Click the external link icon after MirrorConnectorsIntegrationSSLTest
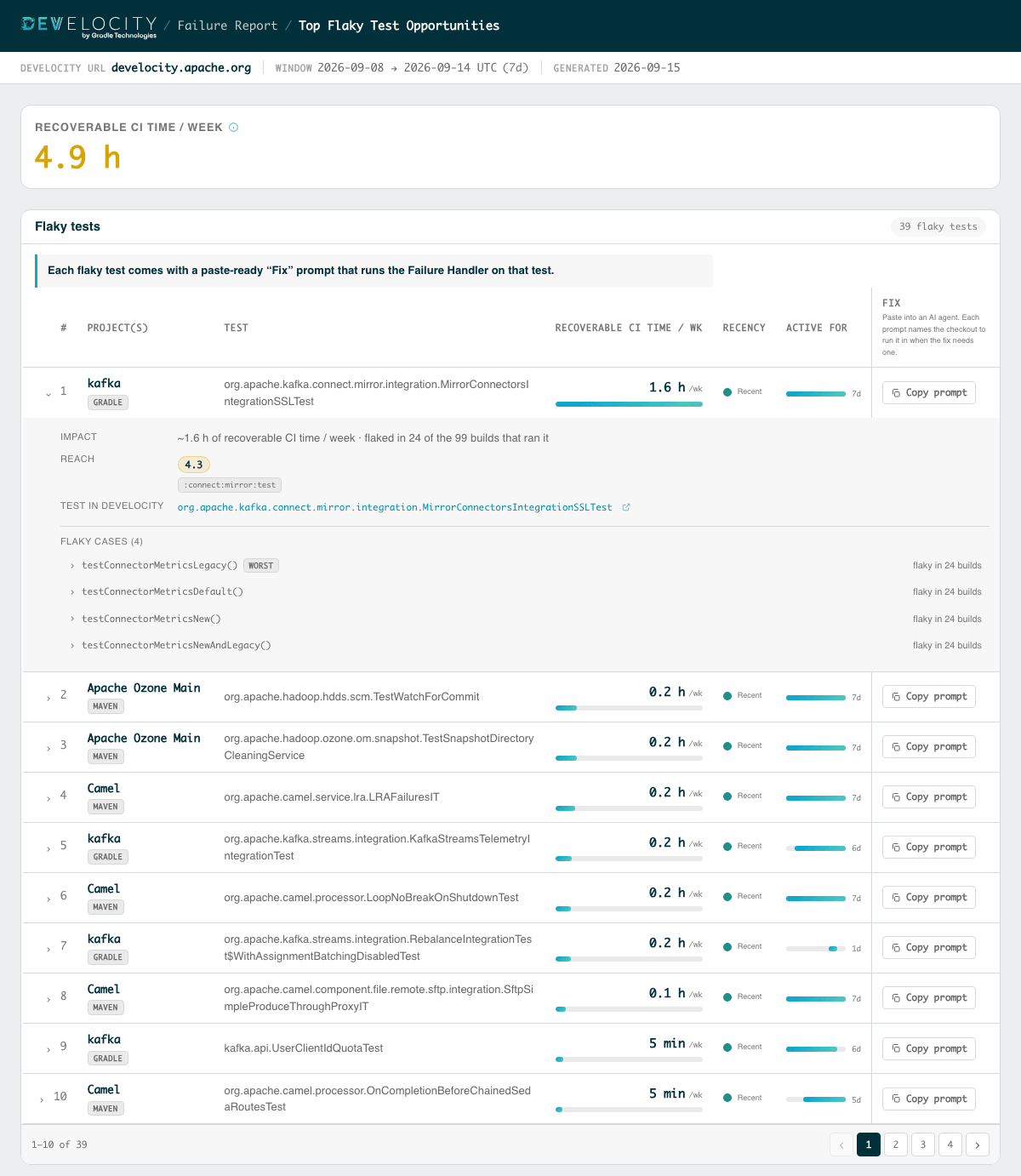The width and height of the screenshot is (1021, 1176). 626,507
